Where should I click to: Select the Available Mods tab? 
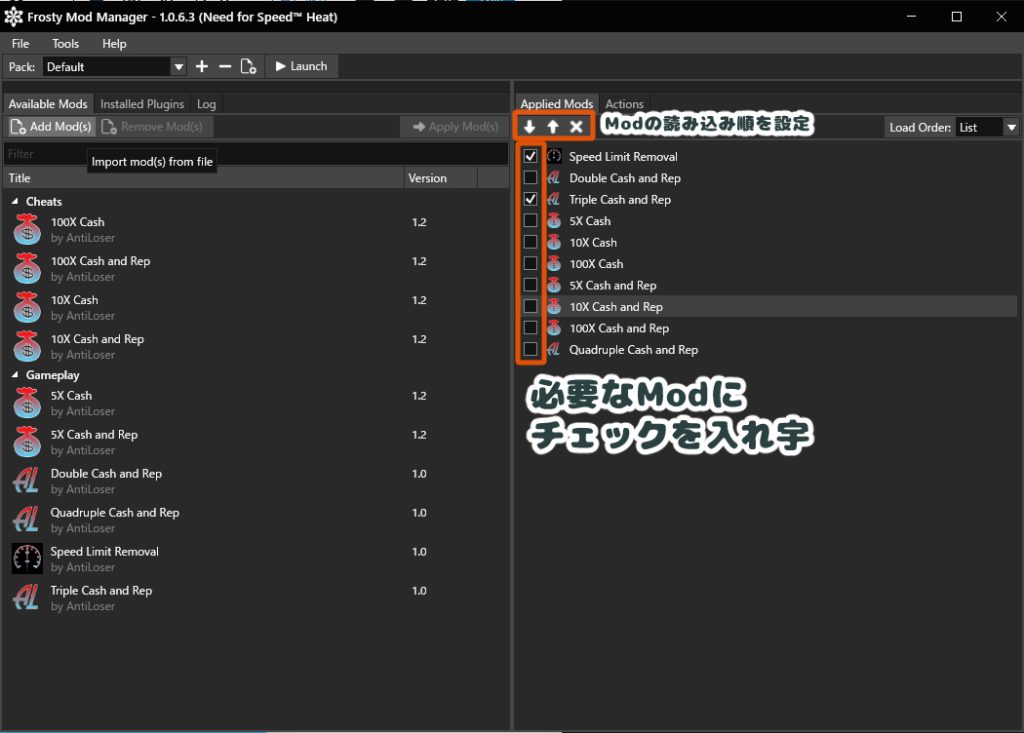[48, 104]
